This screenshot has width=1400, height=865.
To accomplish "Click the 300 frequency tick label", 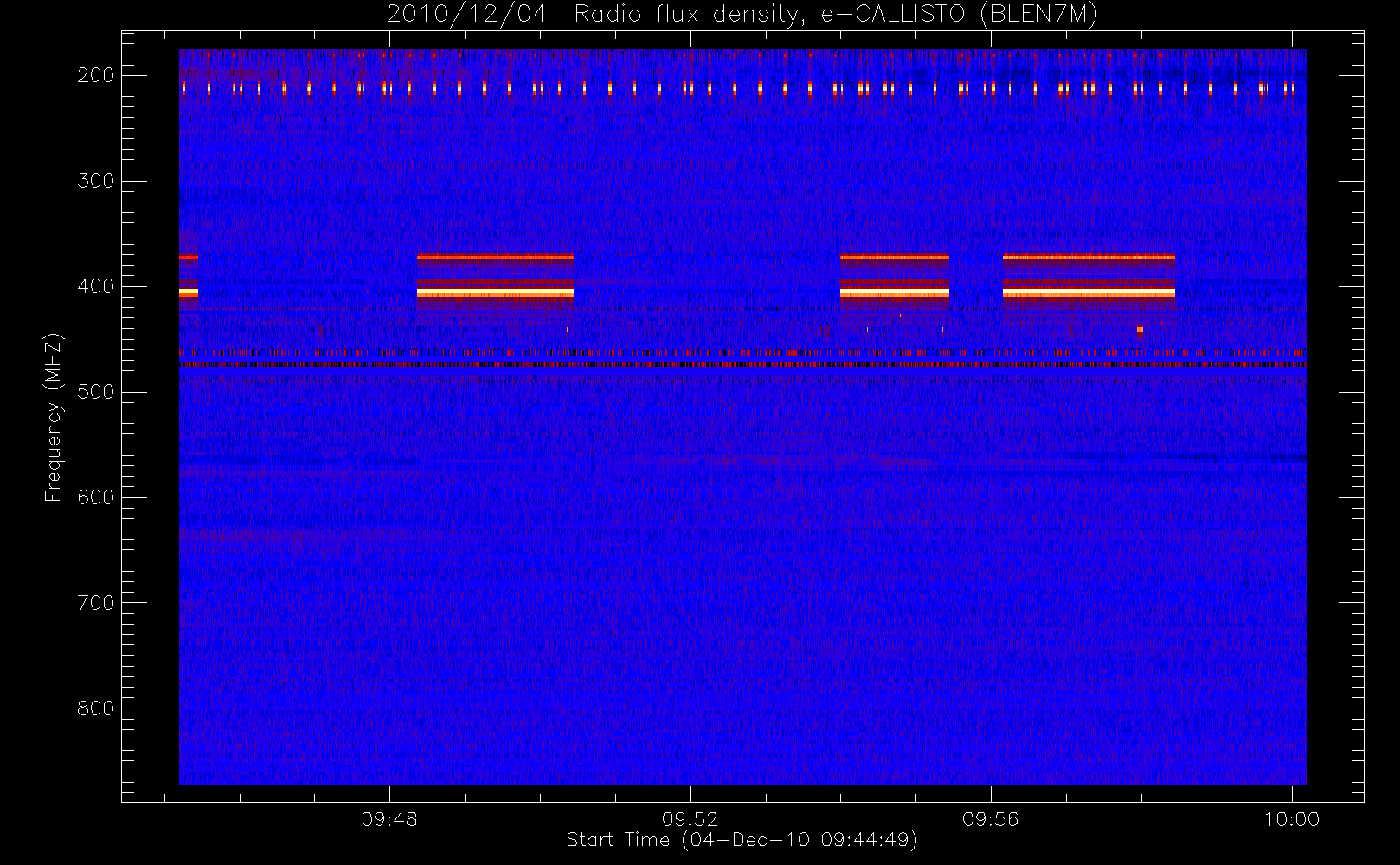I will (x=96, y=181).
